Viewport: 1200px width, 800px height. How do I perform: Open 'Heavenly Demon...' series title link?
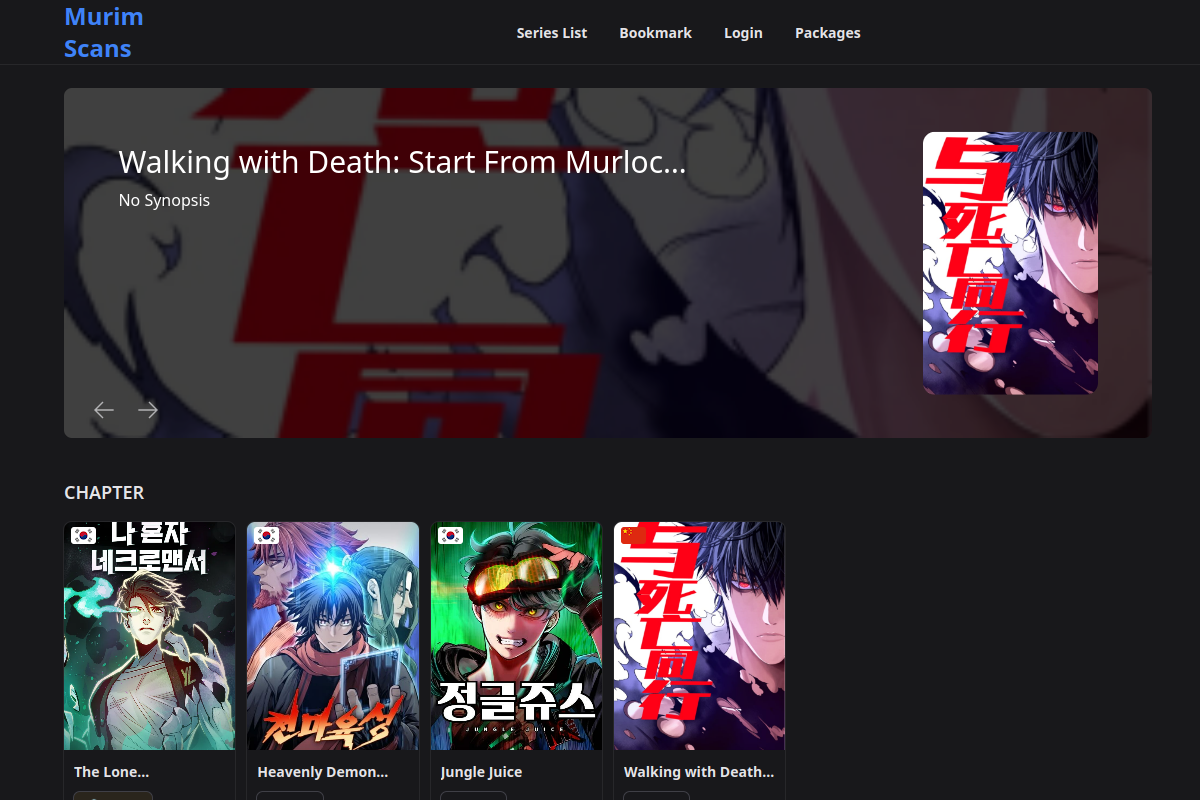(x=323, y=772)
